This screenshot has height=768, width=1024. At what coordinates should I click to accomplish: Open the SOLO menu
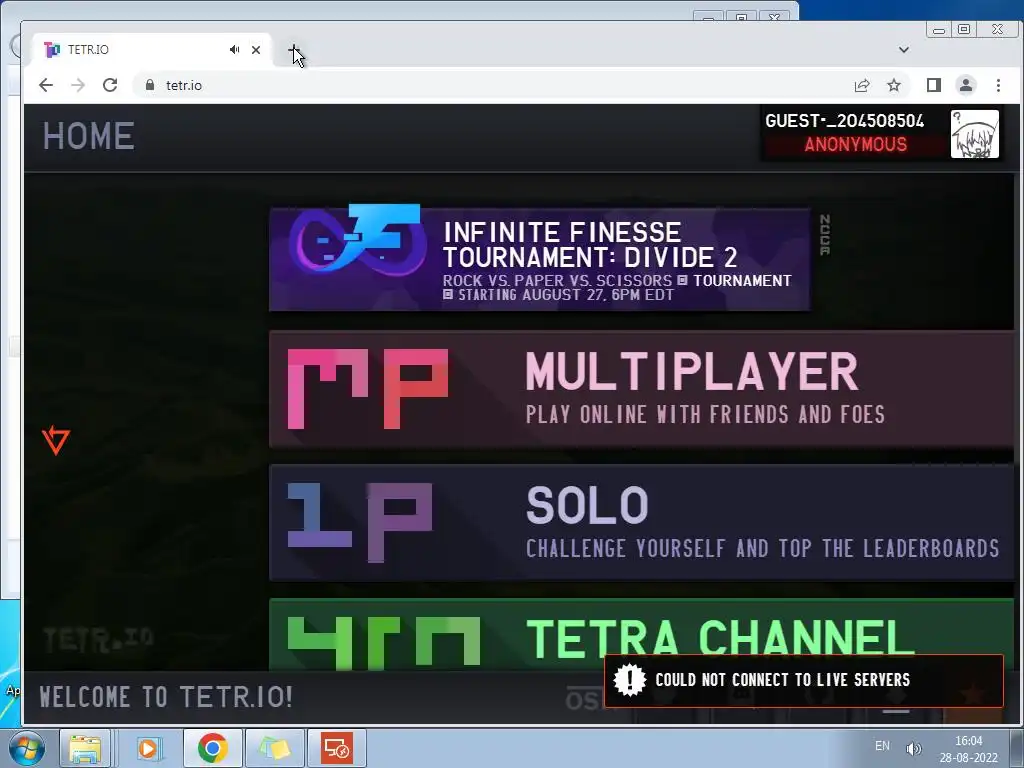[642, 522]
